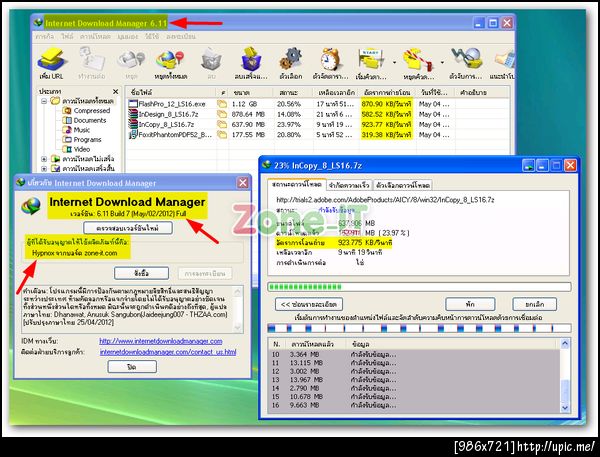The width and height of the screenshot is (600, 457).
Task: Click the queue folder icon in FoxitPhantomPDF52 row
Action: (222, 134)
